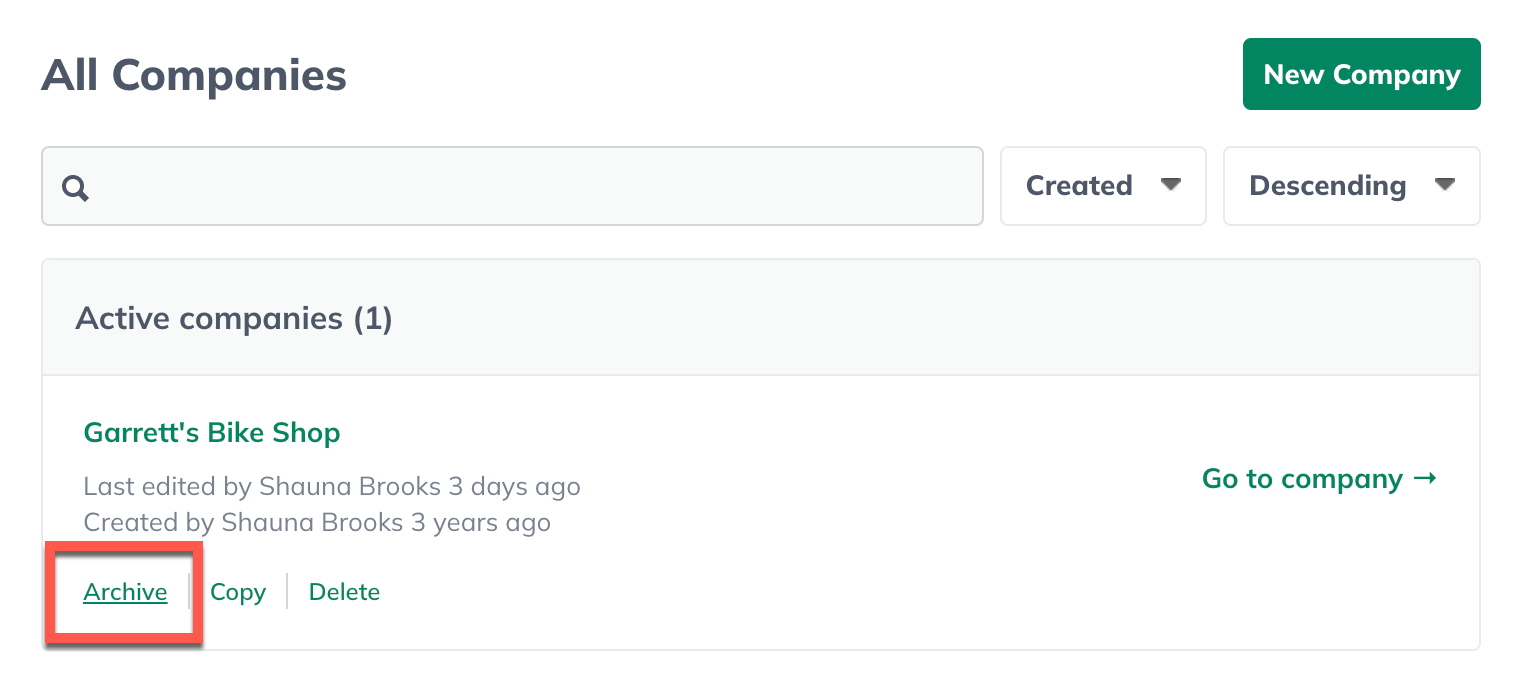Delete the Garrett's Bike Shop company
This screenshot has height=682, width=1528.
(x=344, y=592)
